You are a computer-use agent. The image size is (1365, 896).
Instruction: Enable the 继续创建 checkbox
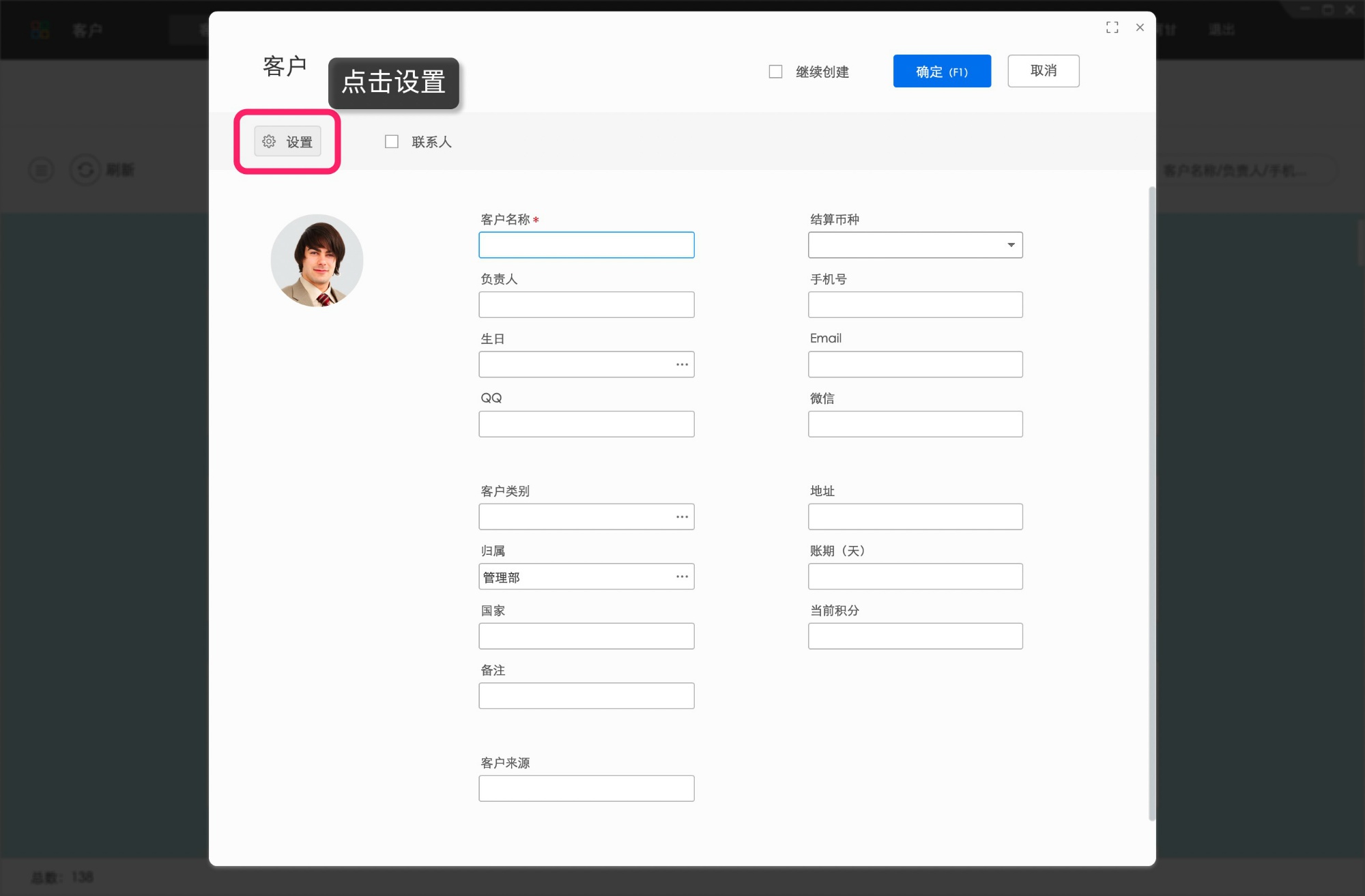tap(775, 72)
